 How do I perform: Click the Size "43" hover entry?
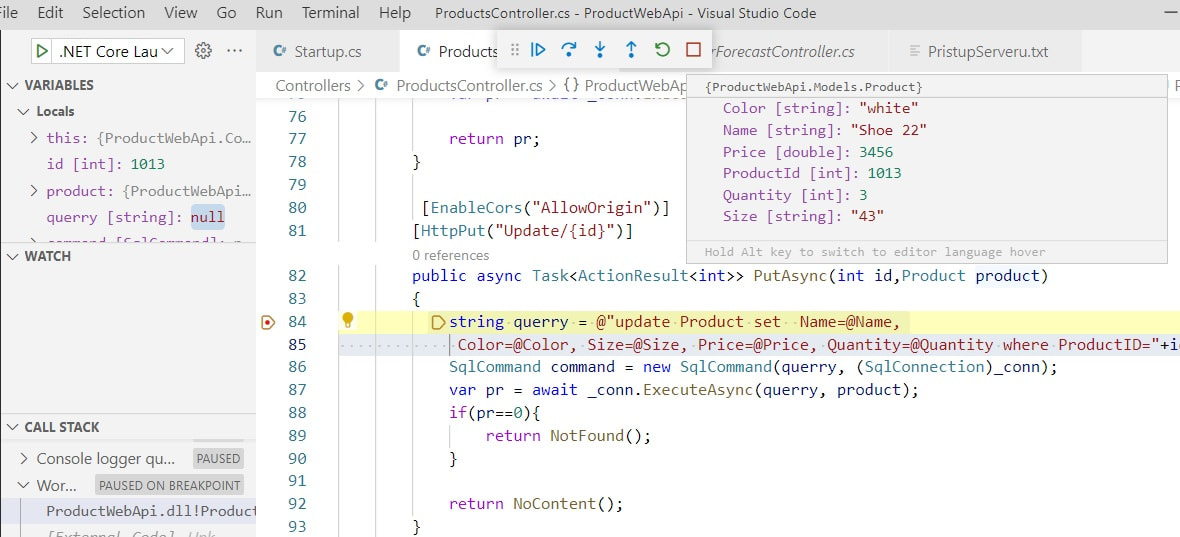click(804, 217)
